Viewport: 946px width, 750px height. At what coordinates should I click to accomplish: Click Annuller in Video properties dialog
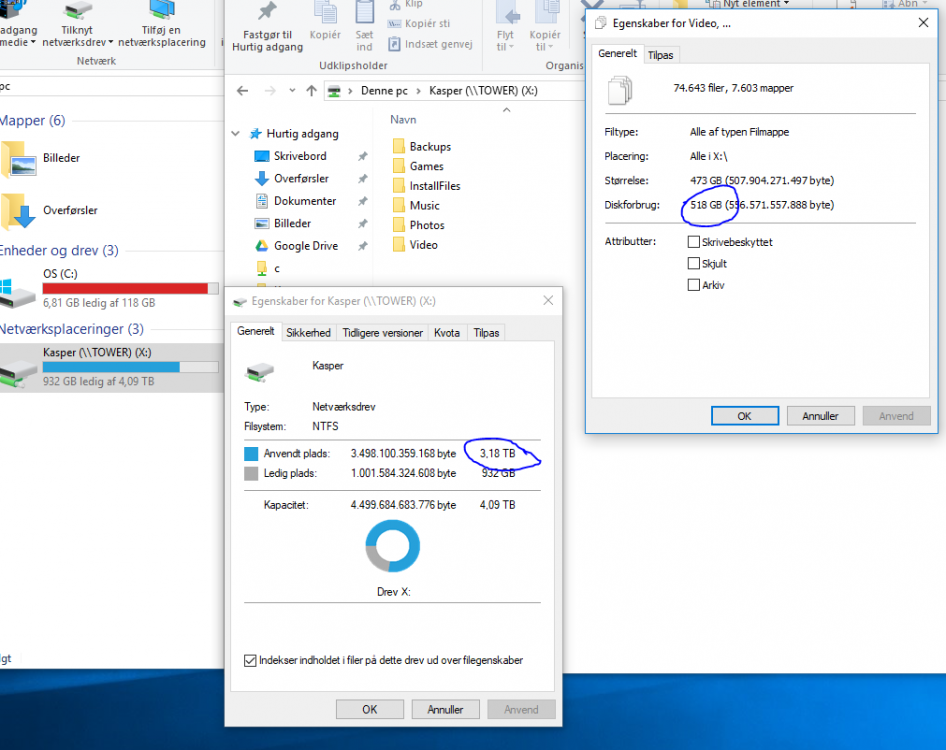point(821,416)
